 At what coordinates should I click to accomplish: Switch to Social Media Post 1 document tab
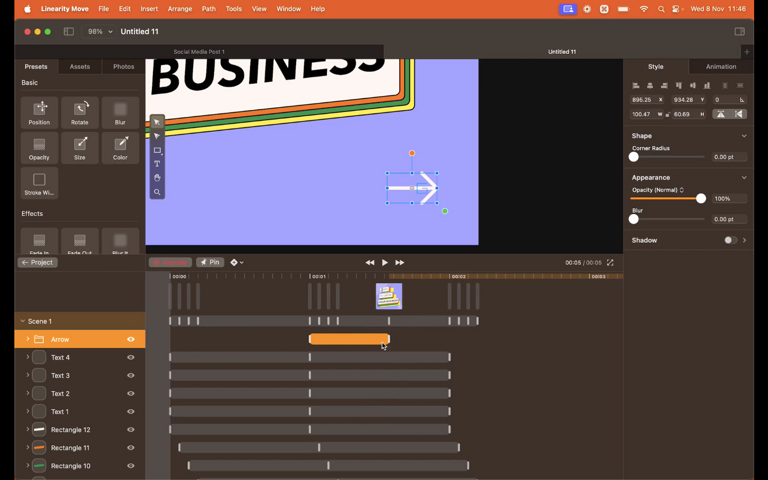199,51
